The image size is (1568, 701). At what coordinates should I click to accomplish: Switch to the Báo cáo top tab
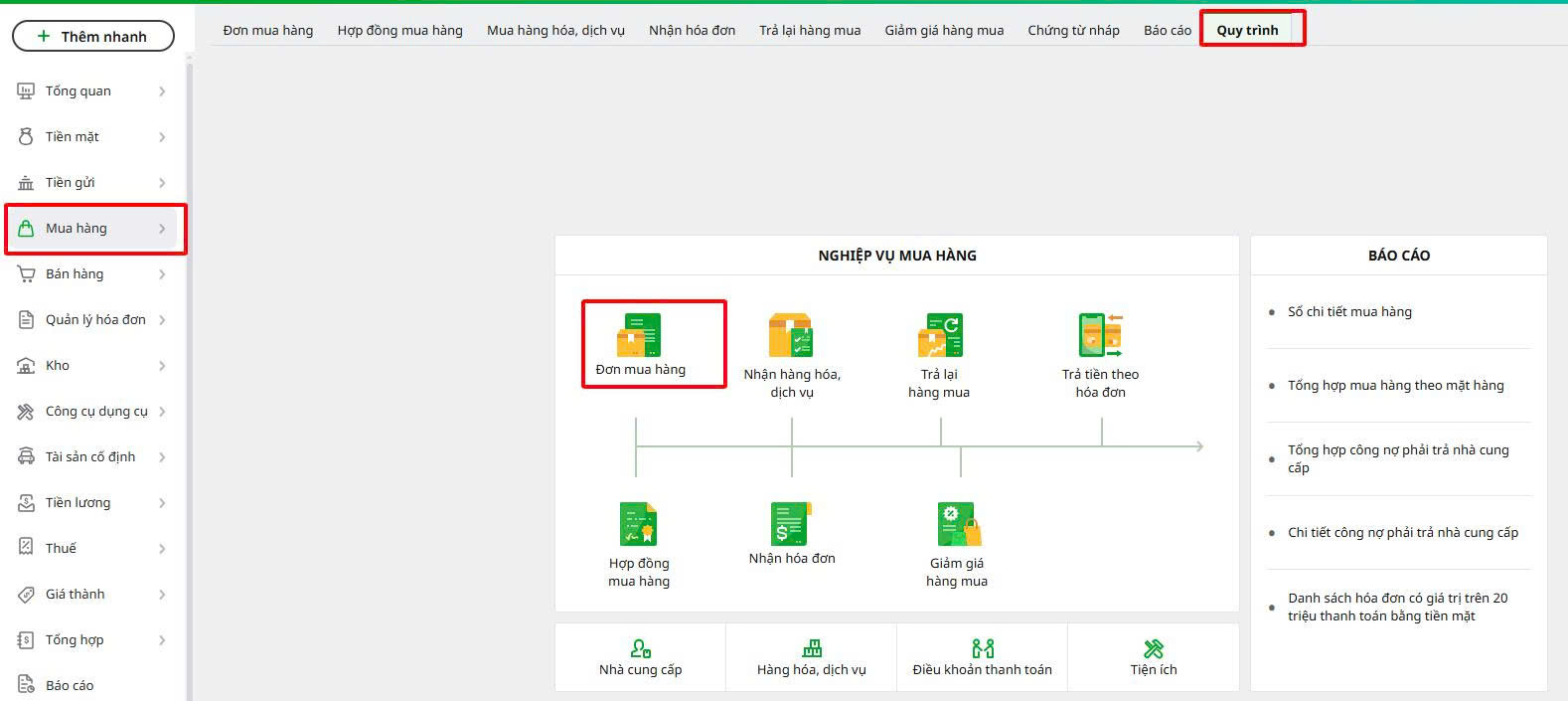[1167, 30]
